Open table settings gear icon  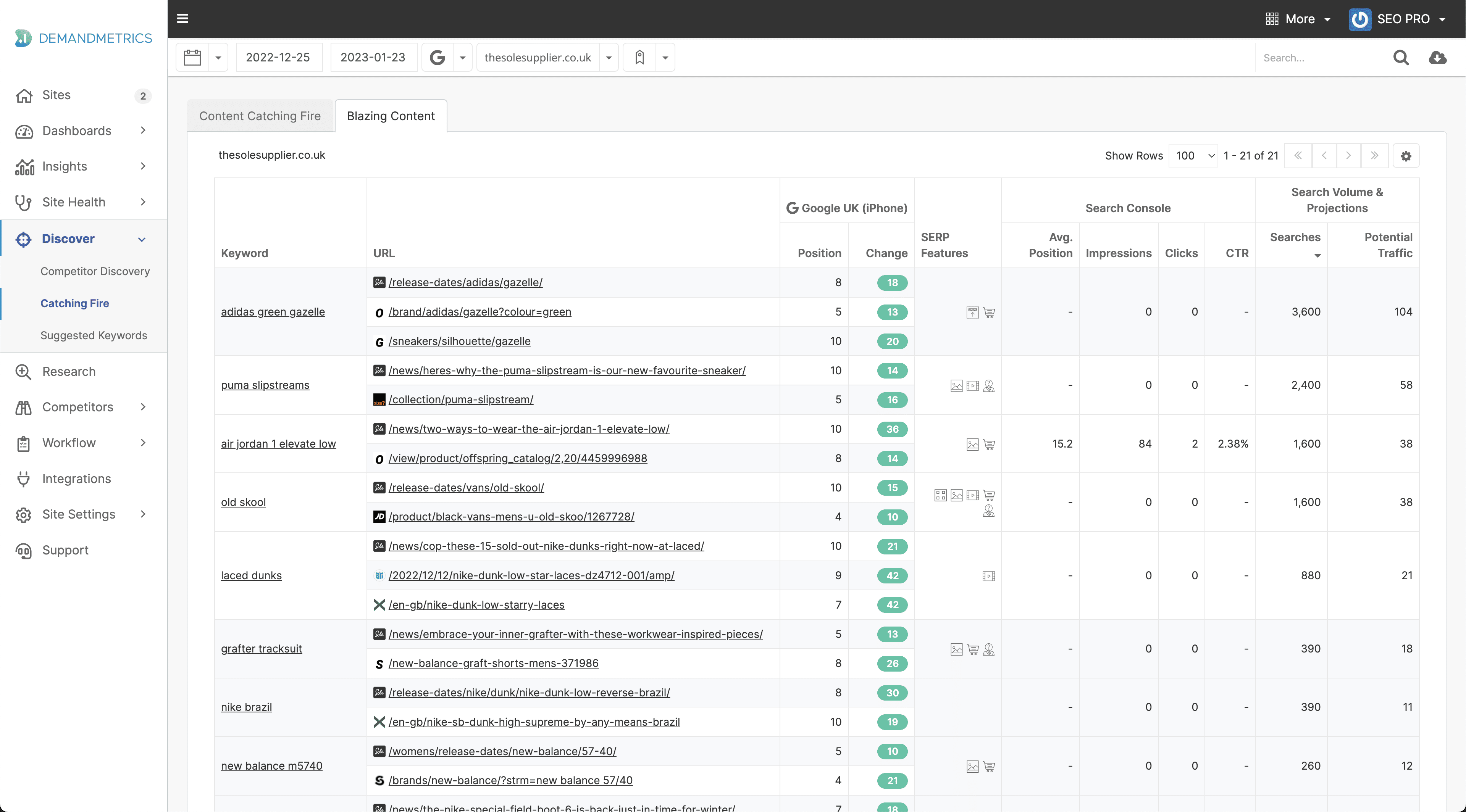1406,156
